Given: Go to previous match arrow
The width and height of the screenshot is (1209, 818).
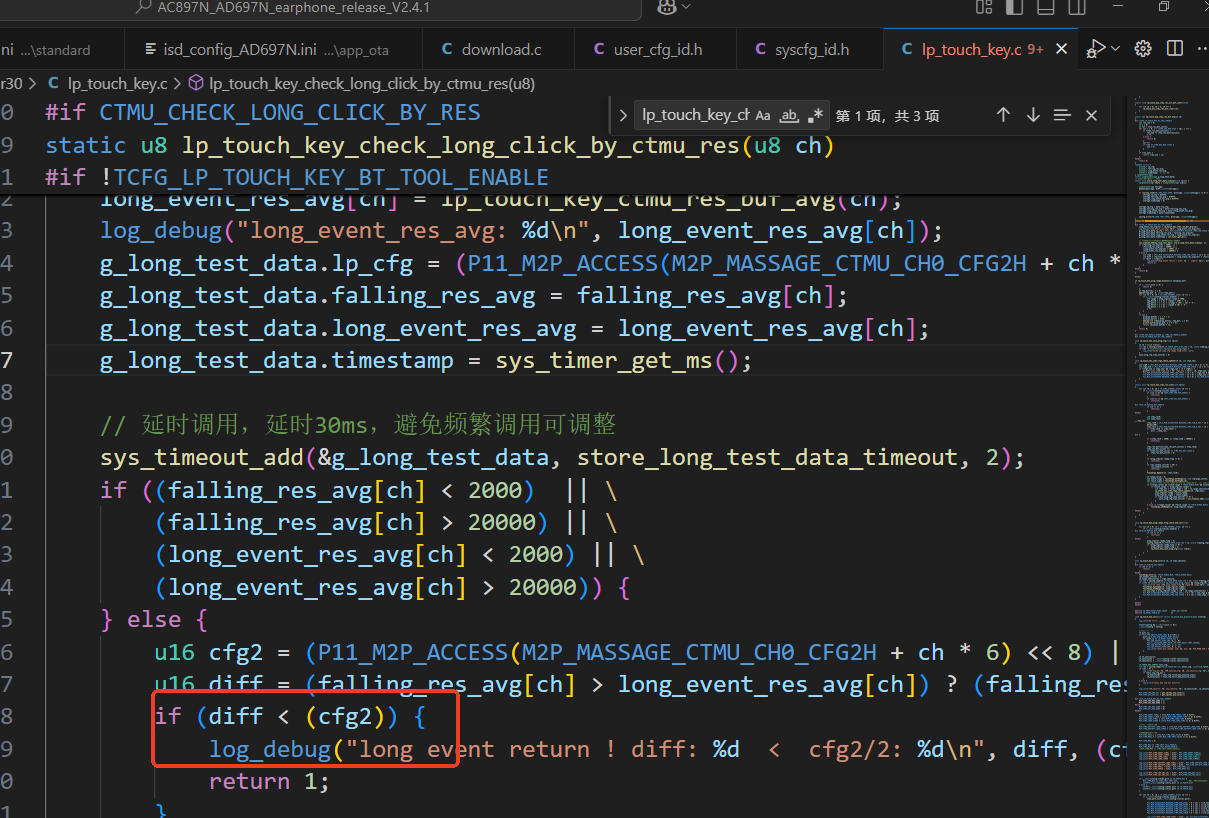Looking at the screenshot, I should click(1003, 115).
